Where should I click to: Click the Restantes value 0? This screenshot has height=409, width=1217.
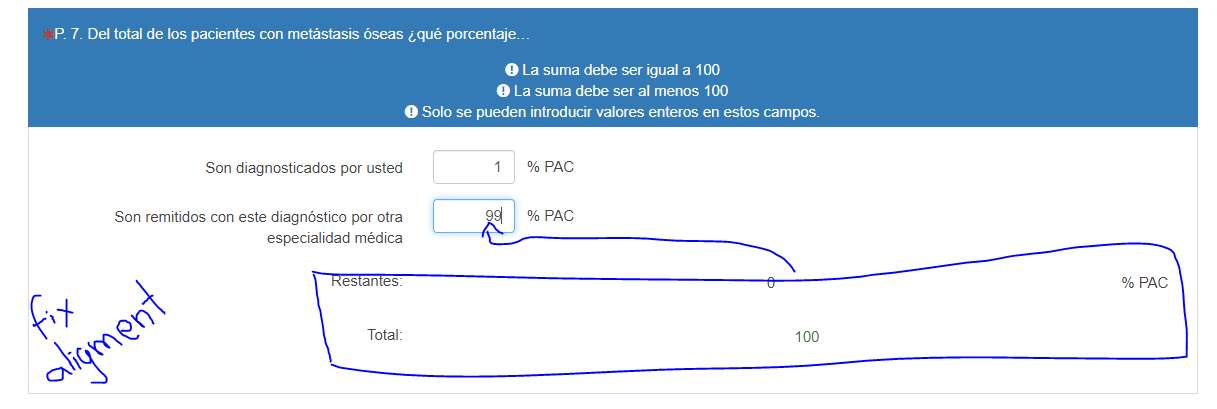tap(770, 283)
